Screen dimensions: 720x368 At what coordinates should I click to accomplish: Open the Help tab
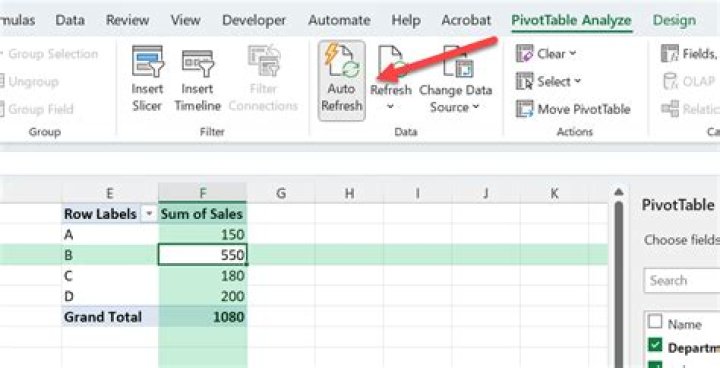click(405, 20)
